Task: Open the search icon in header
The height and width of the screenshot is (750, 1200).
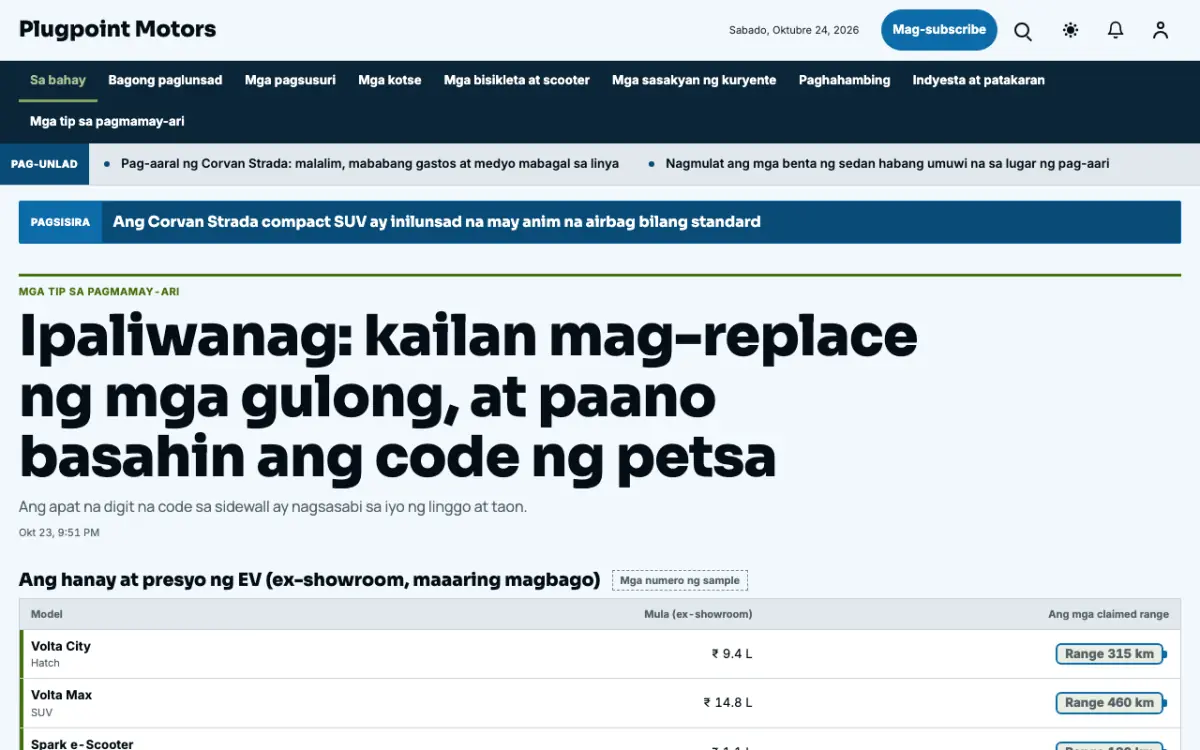Action: tap(1023, 30)
